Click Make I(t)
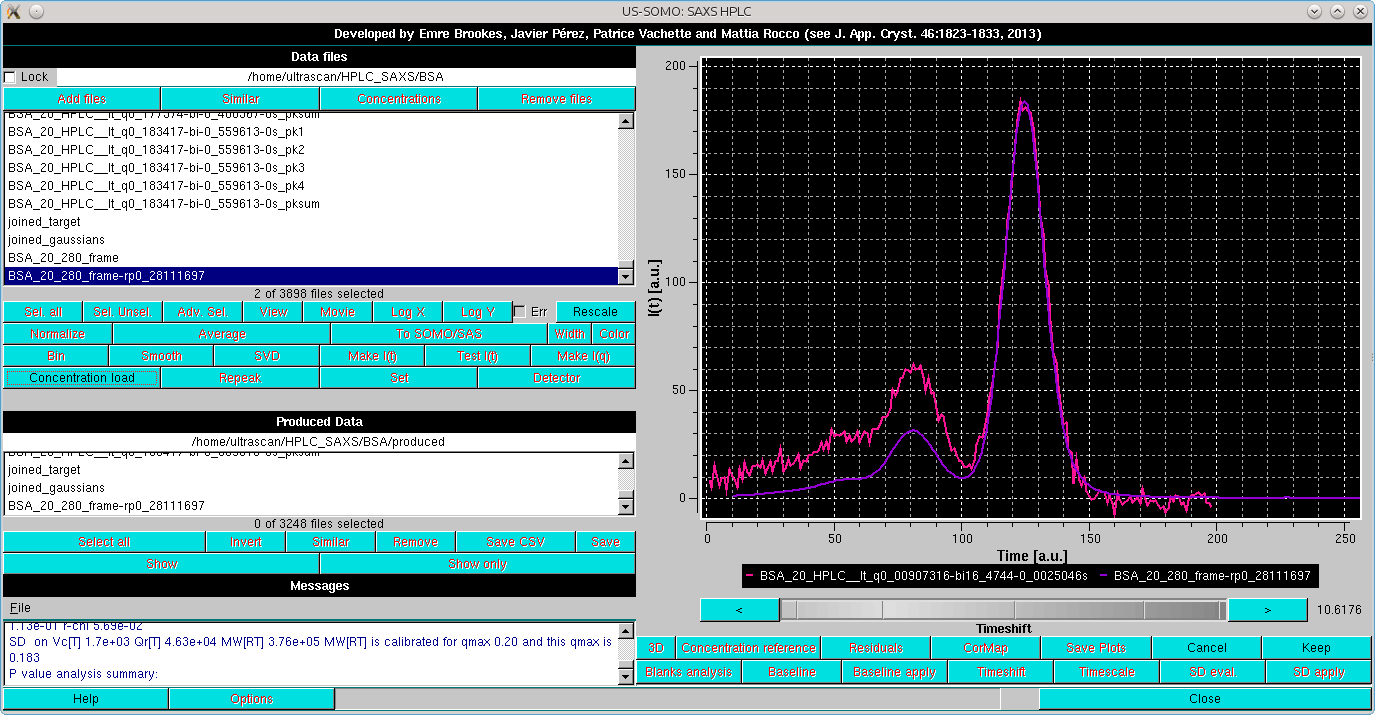Screen dimensions: 1375x715 pyautogui.click(x=372, y=356)
